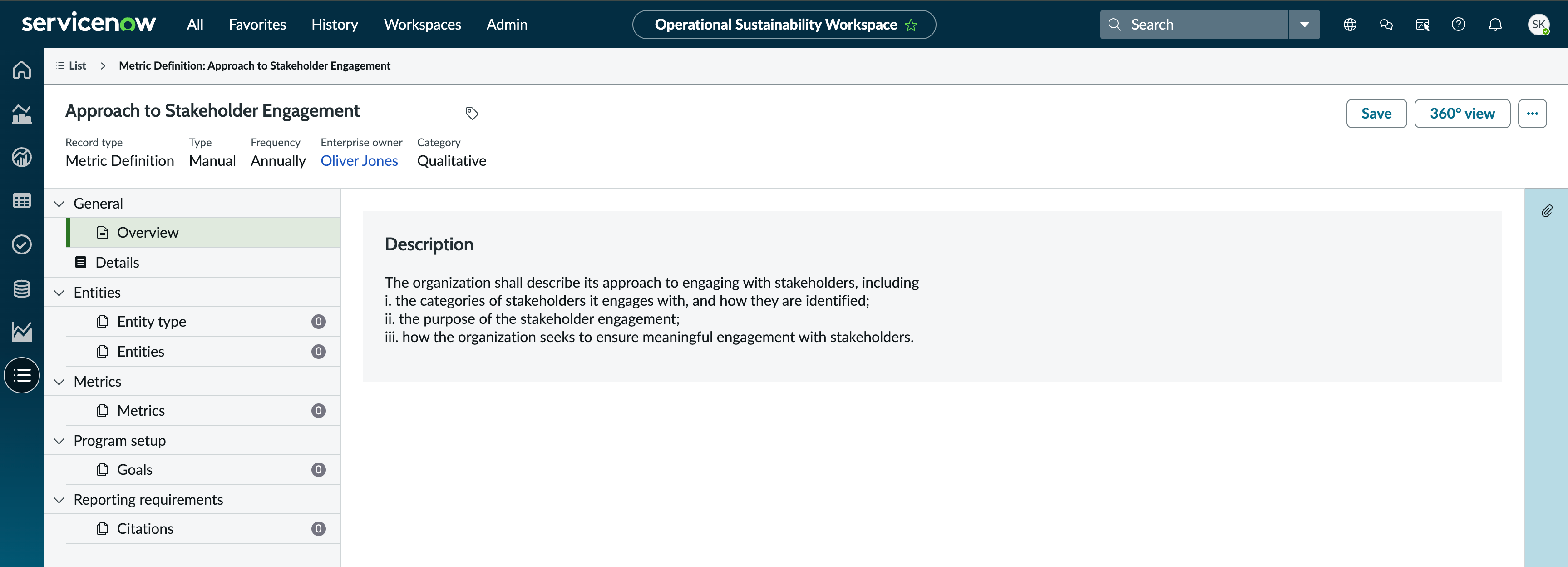
Task: Open the database stack sidebar icon
Action: tap(22, 288)
